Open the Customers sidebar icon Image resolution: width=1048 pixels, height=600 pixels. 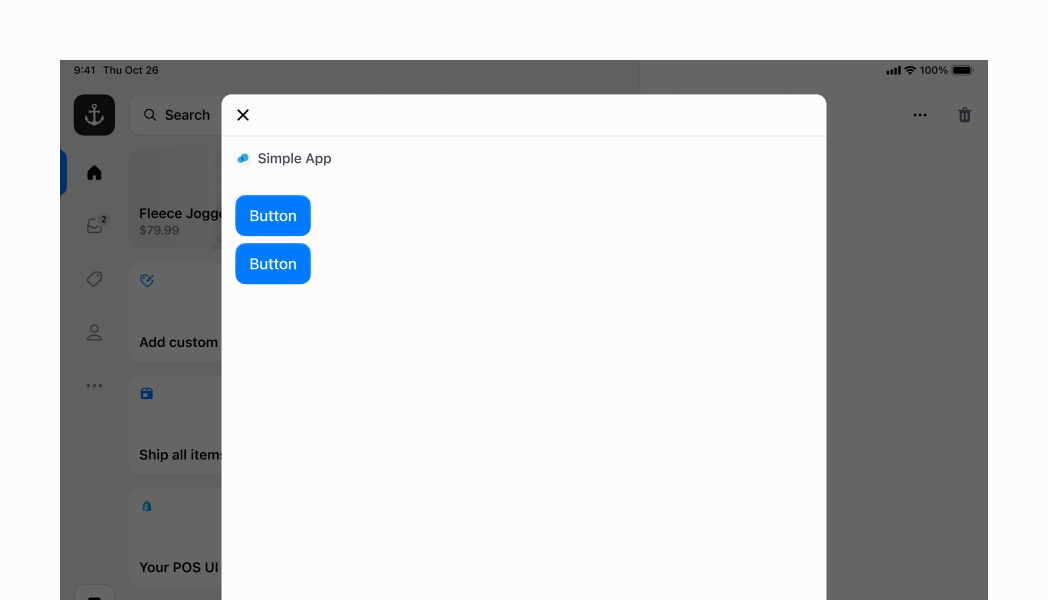[93, 331]
